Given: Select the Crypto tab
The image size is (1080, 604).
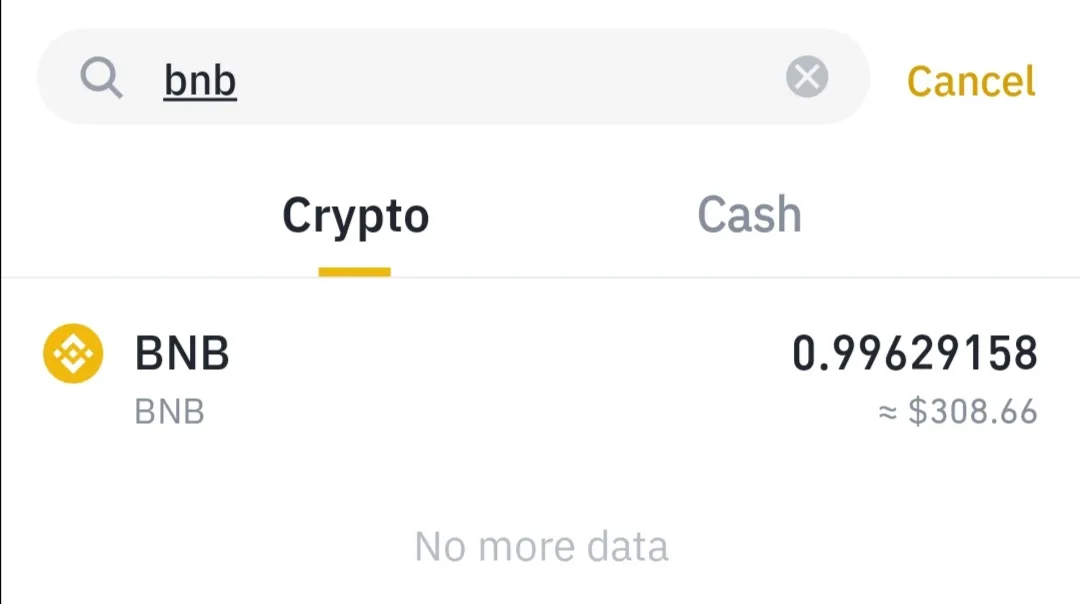Looking at the screenshot, I should (355, 217).
